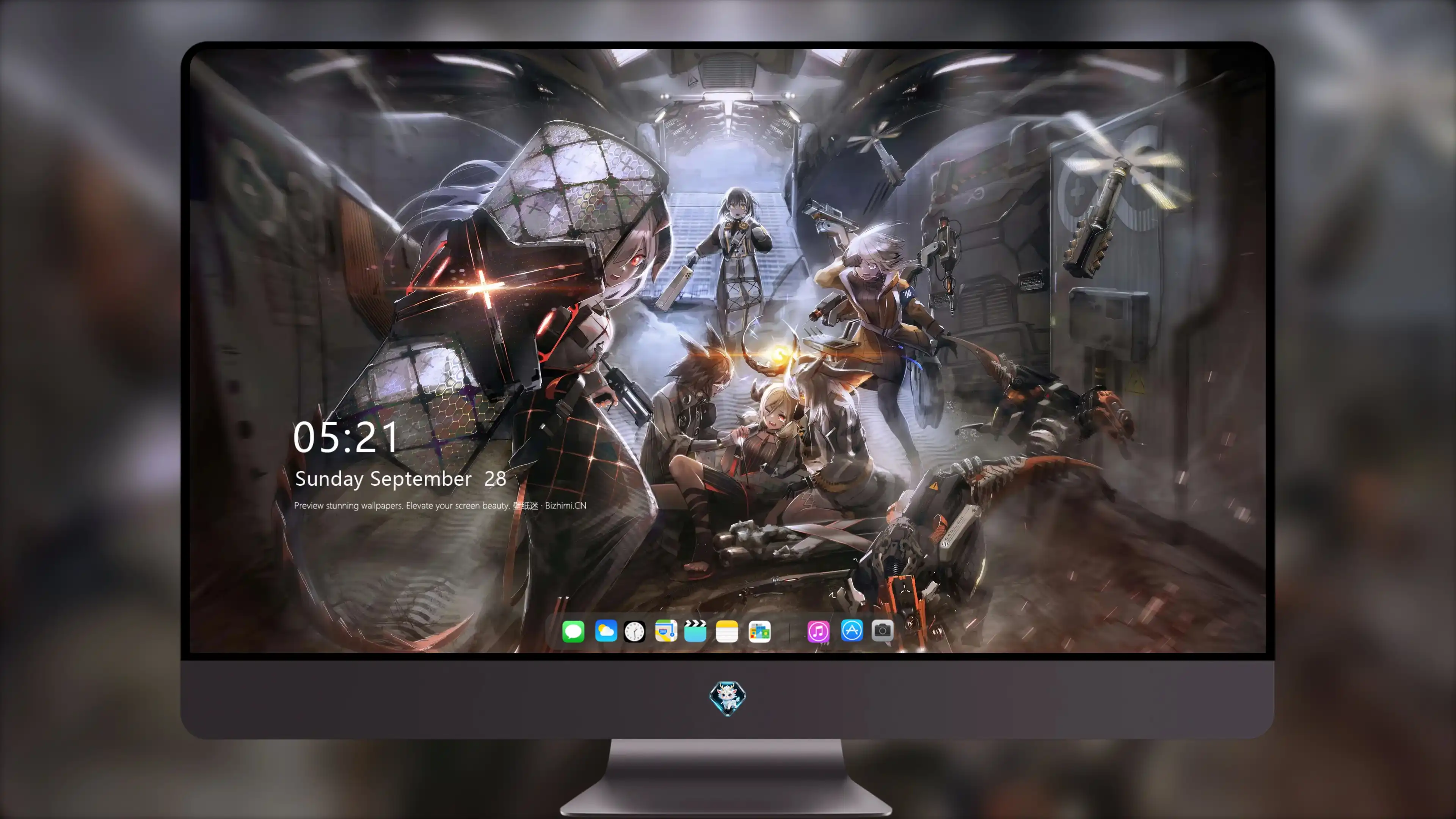This screenshot has height=819, width=1456.
Task: Click the 05:21 clock display
Action: tap(346, 437)
